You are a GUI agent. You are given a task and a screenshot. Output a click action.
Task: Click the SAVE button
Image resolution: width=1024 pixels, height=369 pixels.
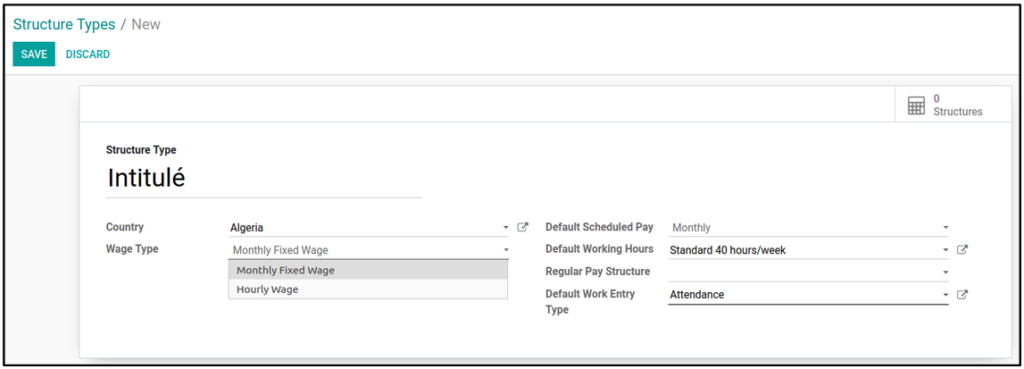(34, 54)
